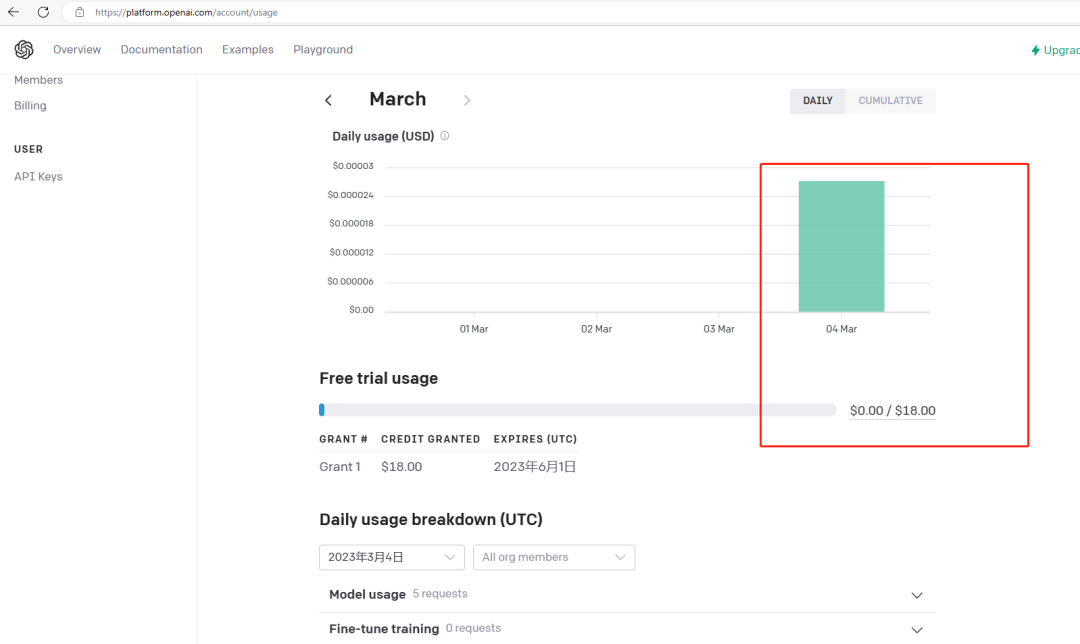Image resolution: width=1080 pixels, height=644 pixels.
Task: Open the 2023年3月4日 date dropdown
Action: (x=392, y=557)
